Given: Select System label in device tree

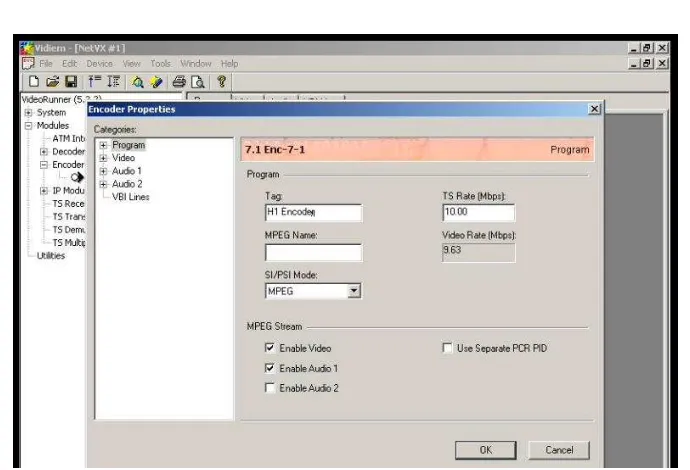Looking at the screenshot, I should pos(51,113).
